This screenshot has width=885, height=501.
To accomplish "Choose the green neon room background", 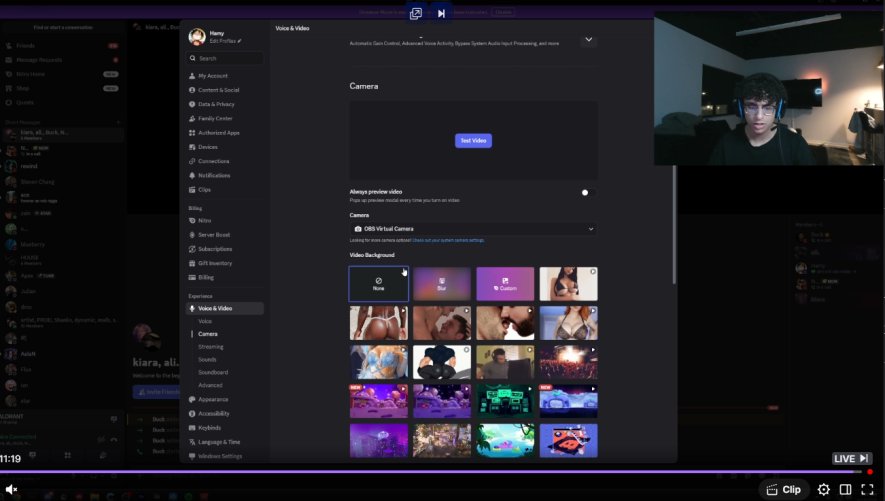I will pos(505,402).
